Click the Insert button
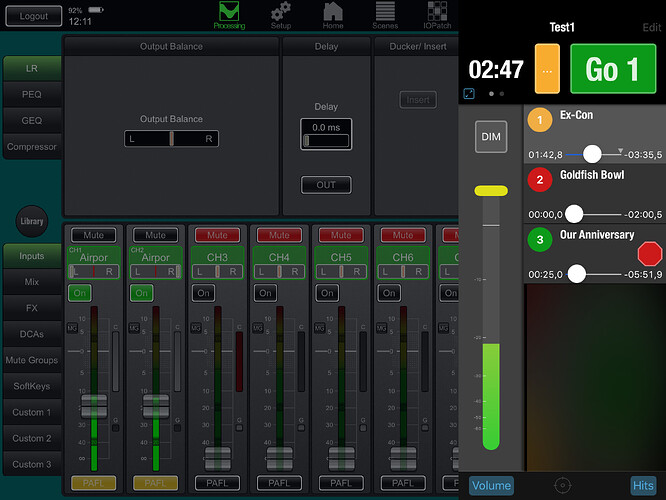The image size is (666, 500). (x=418, y=100)
